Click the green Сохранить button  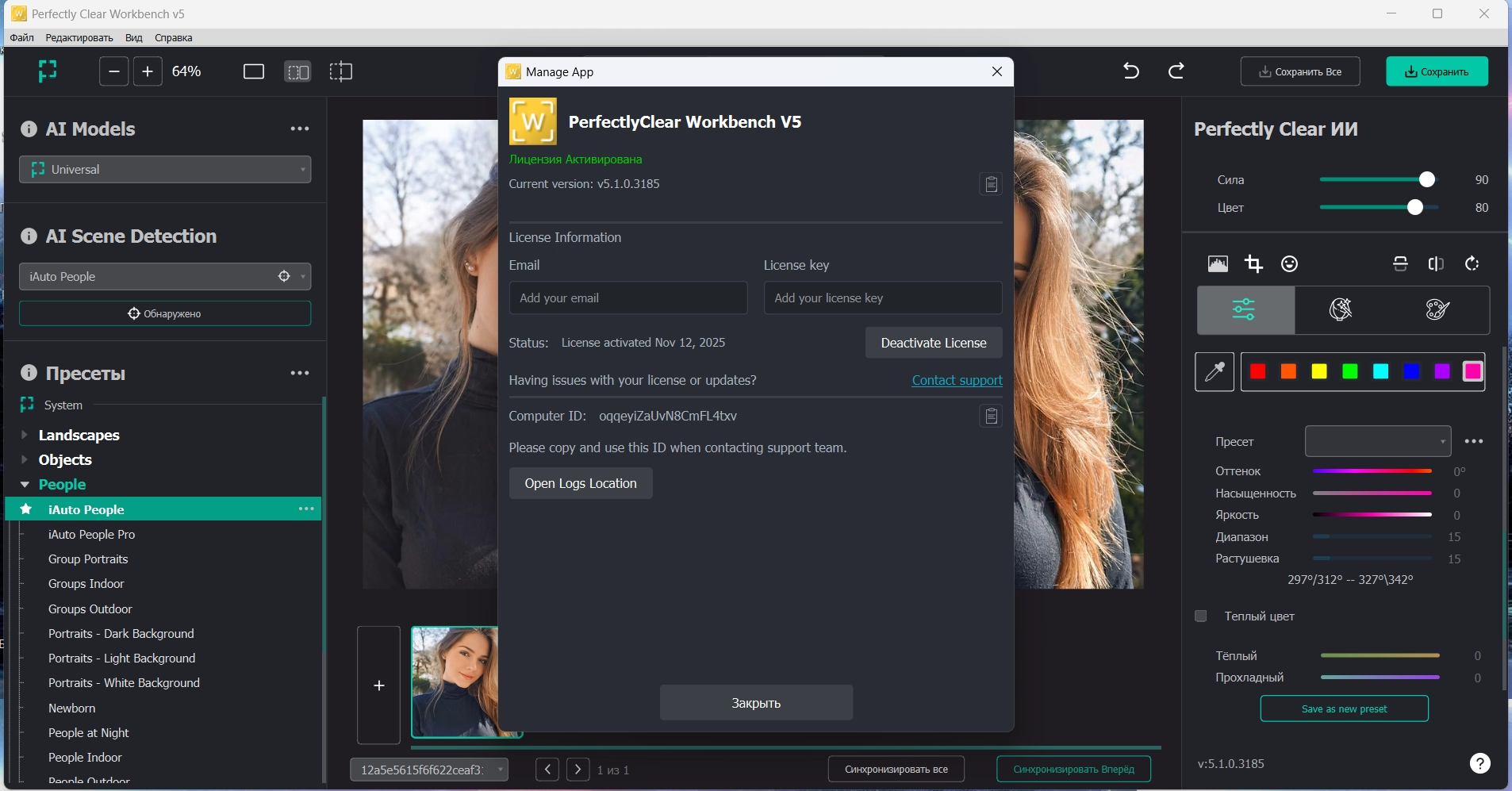point(1437,71)
